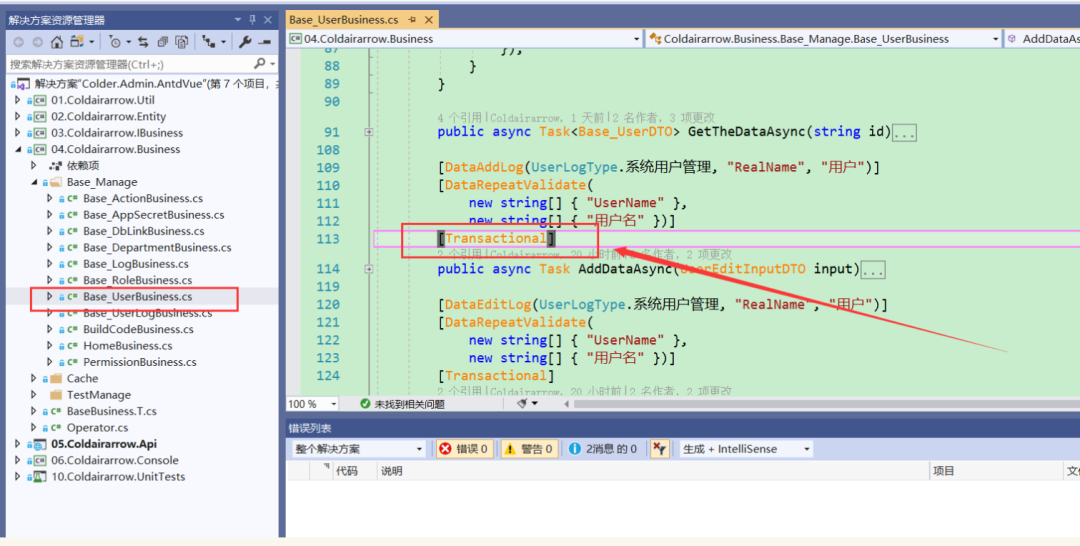Select Base_DepartmentBusiness.cs file
The image size is (1080, 546).
pos(157,247)
